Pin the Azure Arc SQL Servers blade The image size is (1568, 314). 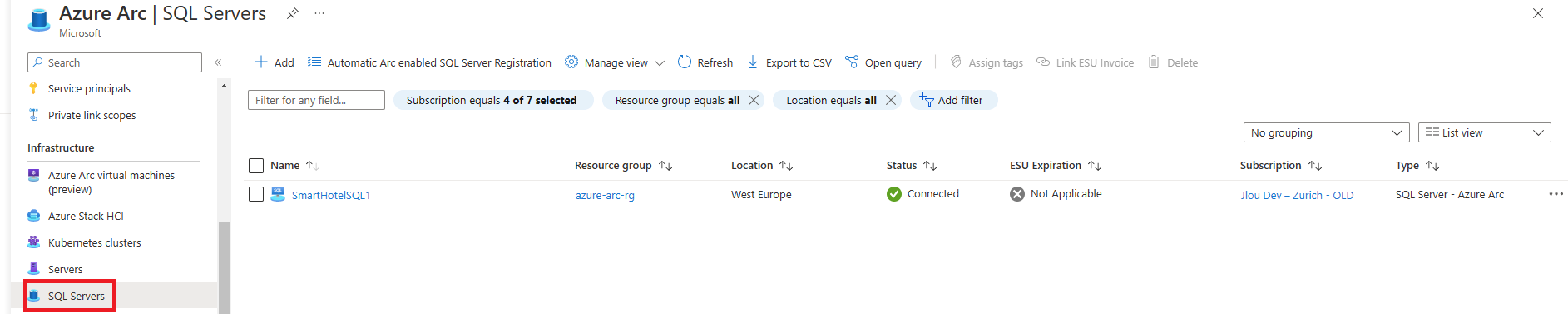pyautogui.click(x=292, y=13)
